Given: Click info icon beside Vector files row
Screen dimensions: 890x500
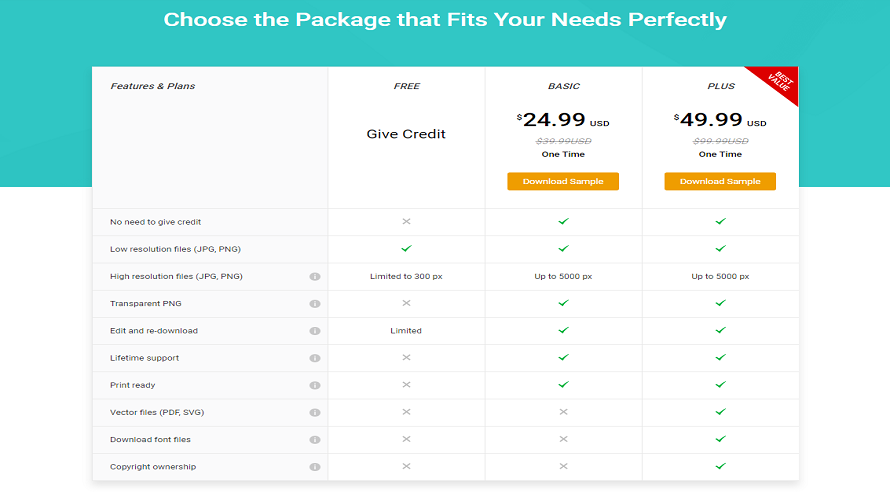Looking at the screenshot, I should pyautogui.click(x=315, y=412).
